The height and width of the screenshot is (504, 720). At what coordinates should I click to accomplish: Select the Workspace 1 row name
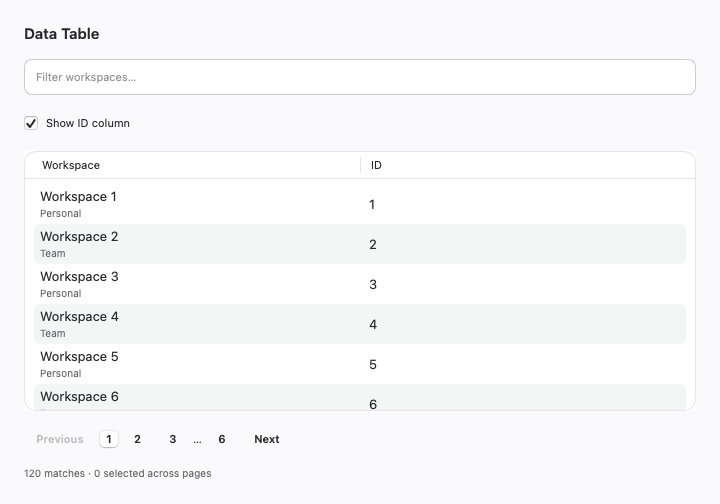click(78, 196)
